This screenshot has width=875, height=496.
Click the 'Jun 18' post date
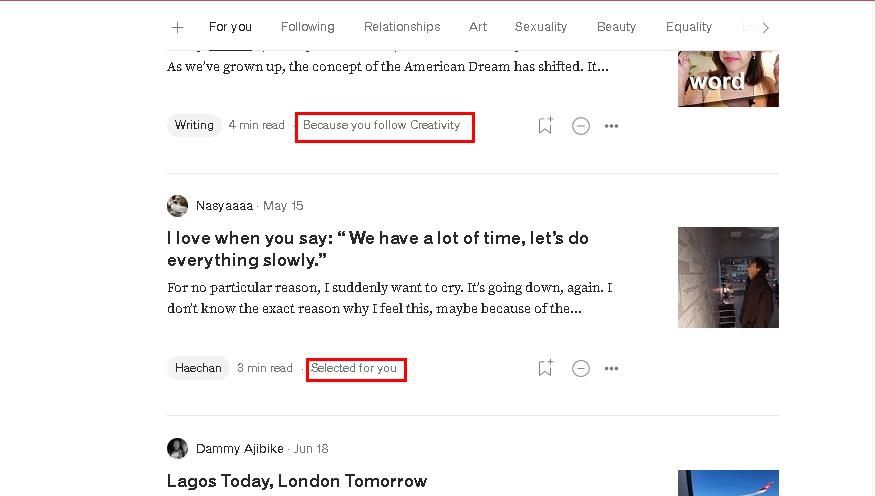pos(311,449)
